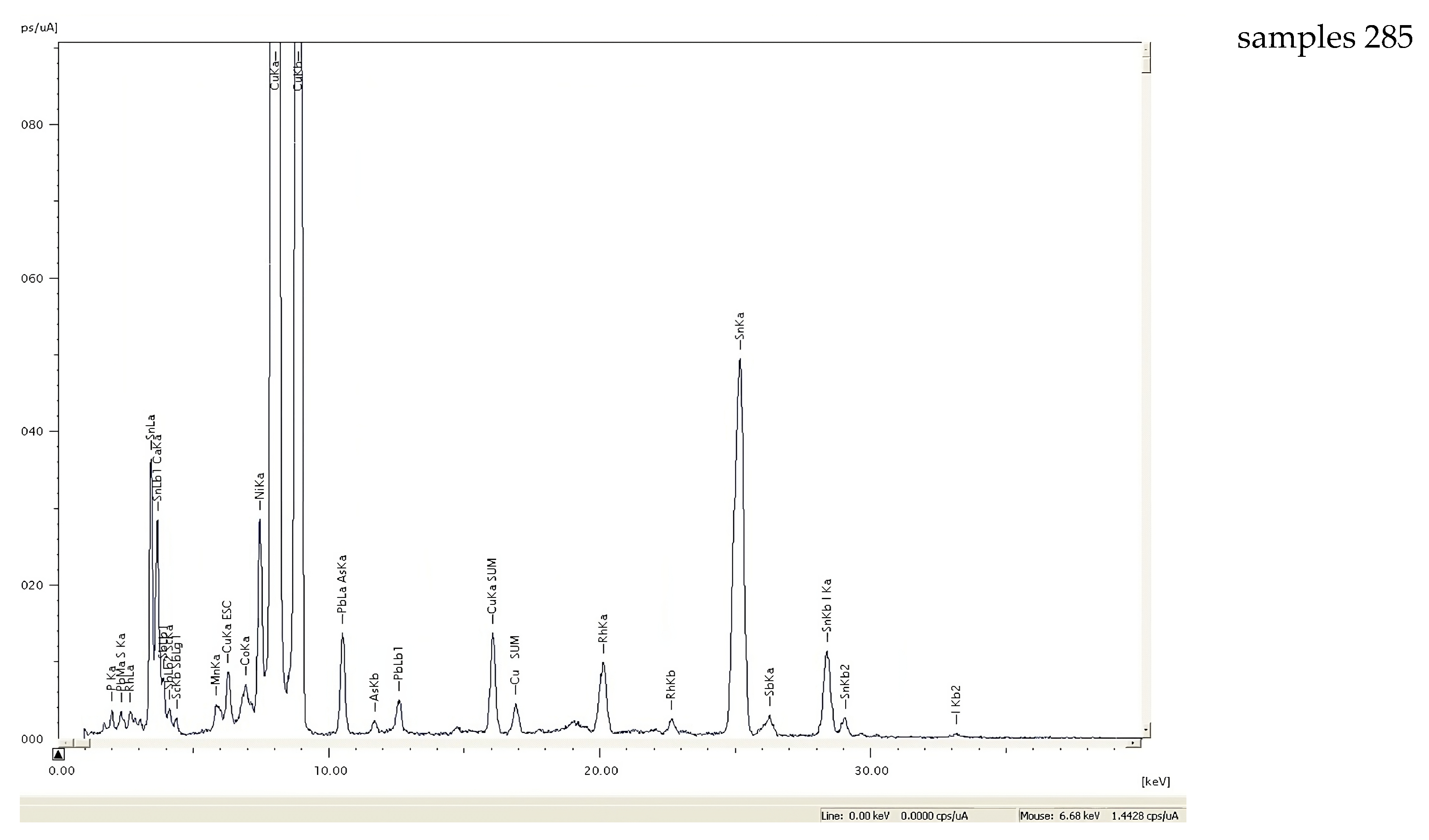
Task: Click the RhKb peak label
Action: coord(671,685)
